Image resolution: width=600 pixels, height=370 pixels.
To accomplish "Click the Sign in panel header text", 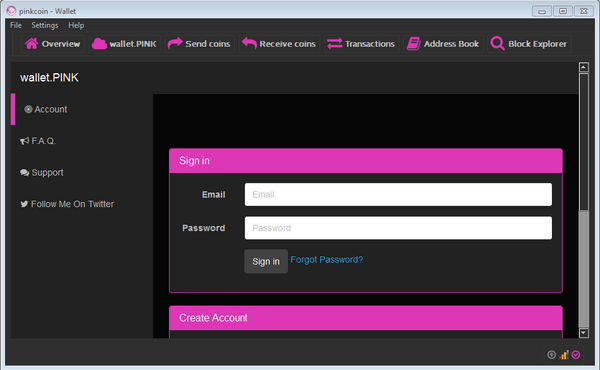I will 194,161.
